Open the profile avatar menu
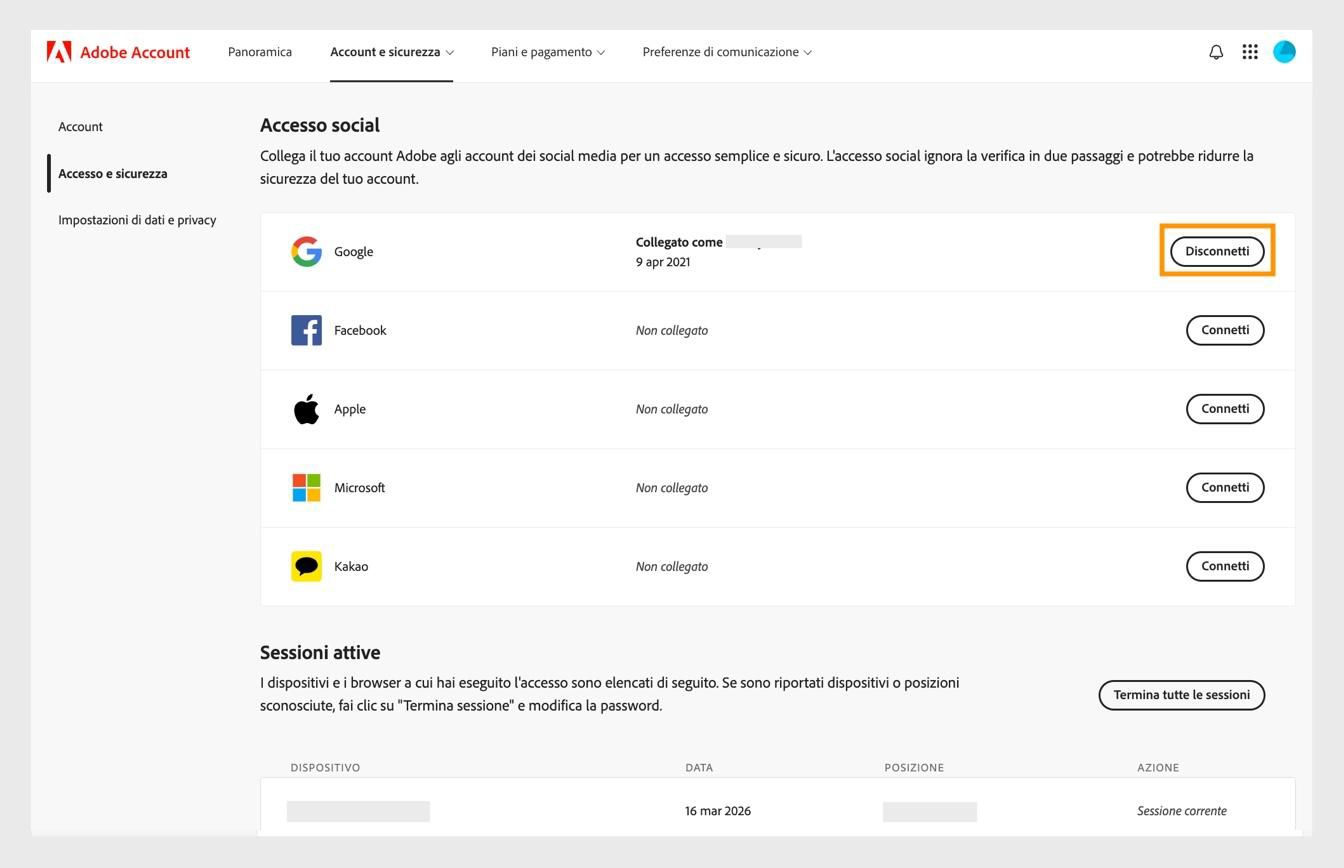 (1285, 51)
